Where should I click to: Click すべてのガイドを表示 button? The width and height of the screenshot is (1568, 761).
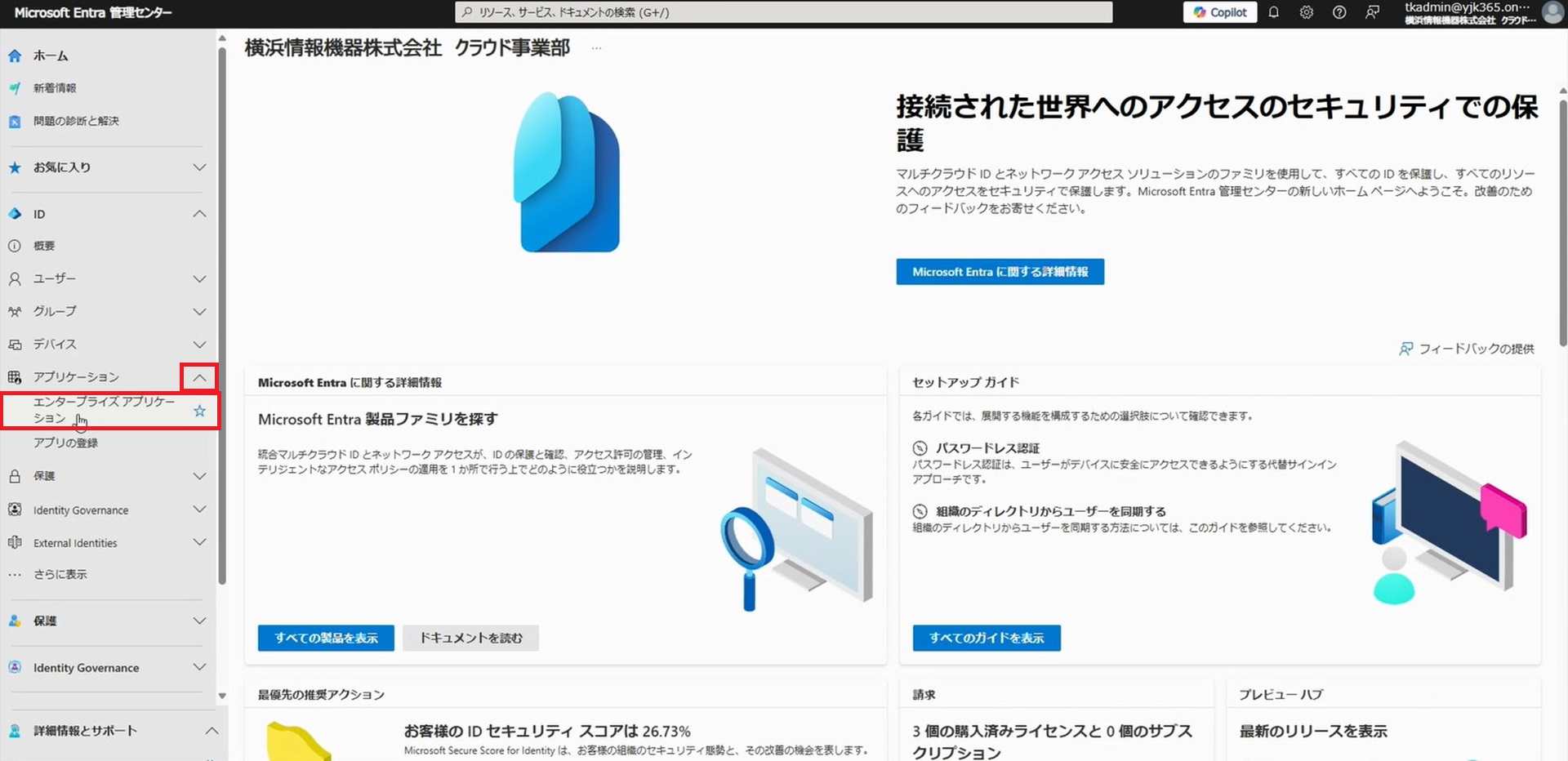987,638
